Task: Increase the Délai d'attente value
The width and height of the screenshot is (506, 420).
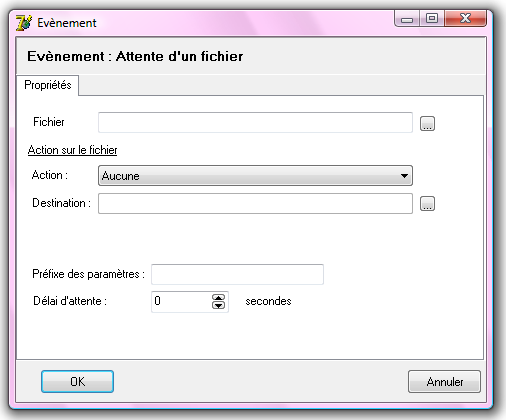Action: 218,297
